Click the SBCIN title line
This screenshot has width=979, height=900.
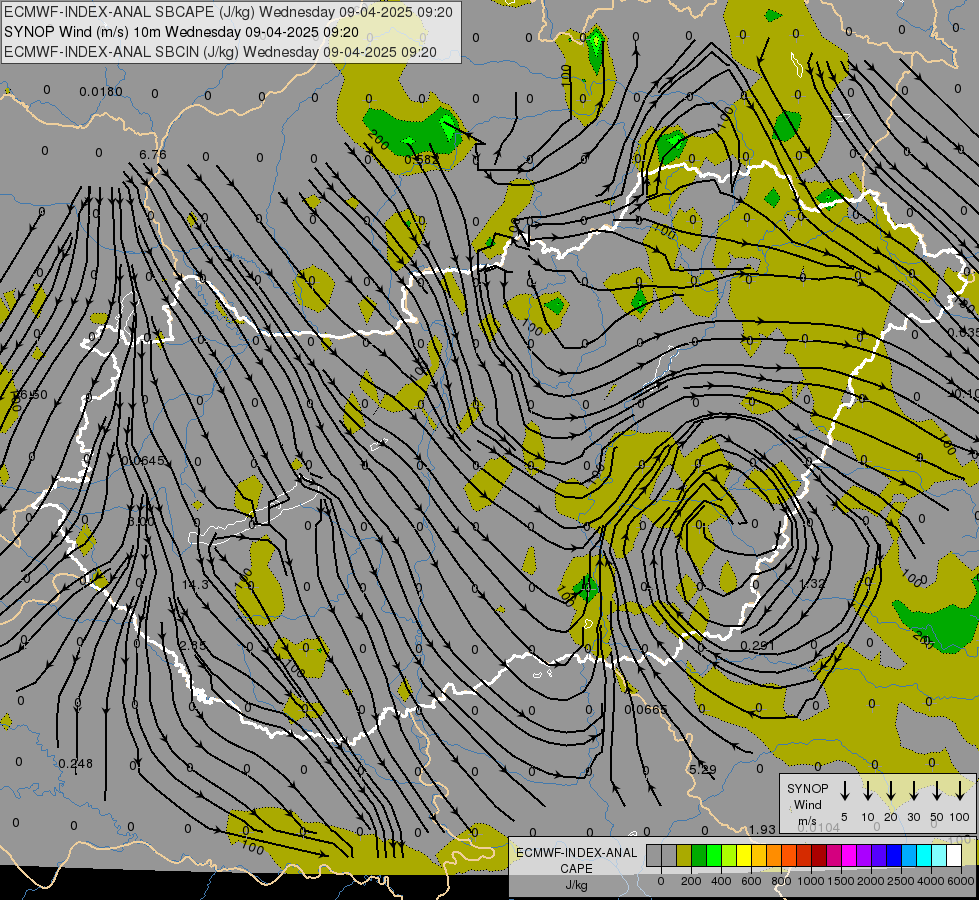pyautogui.click(x=220, y=52)
